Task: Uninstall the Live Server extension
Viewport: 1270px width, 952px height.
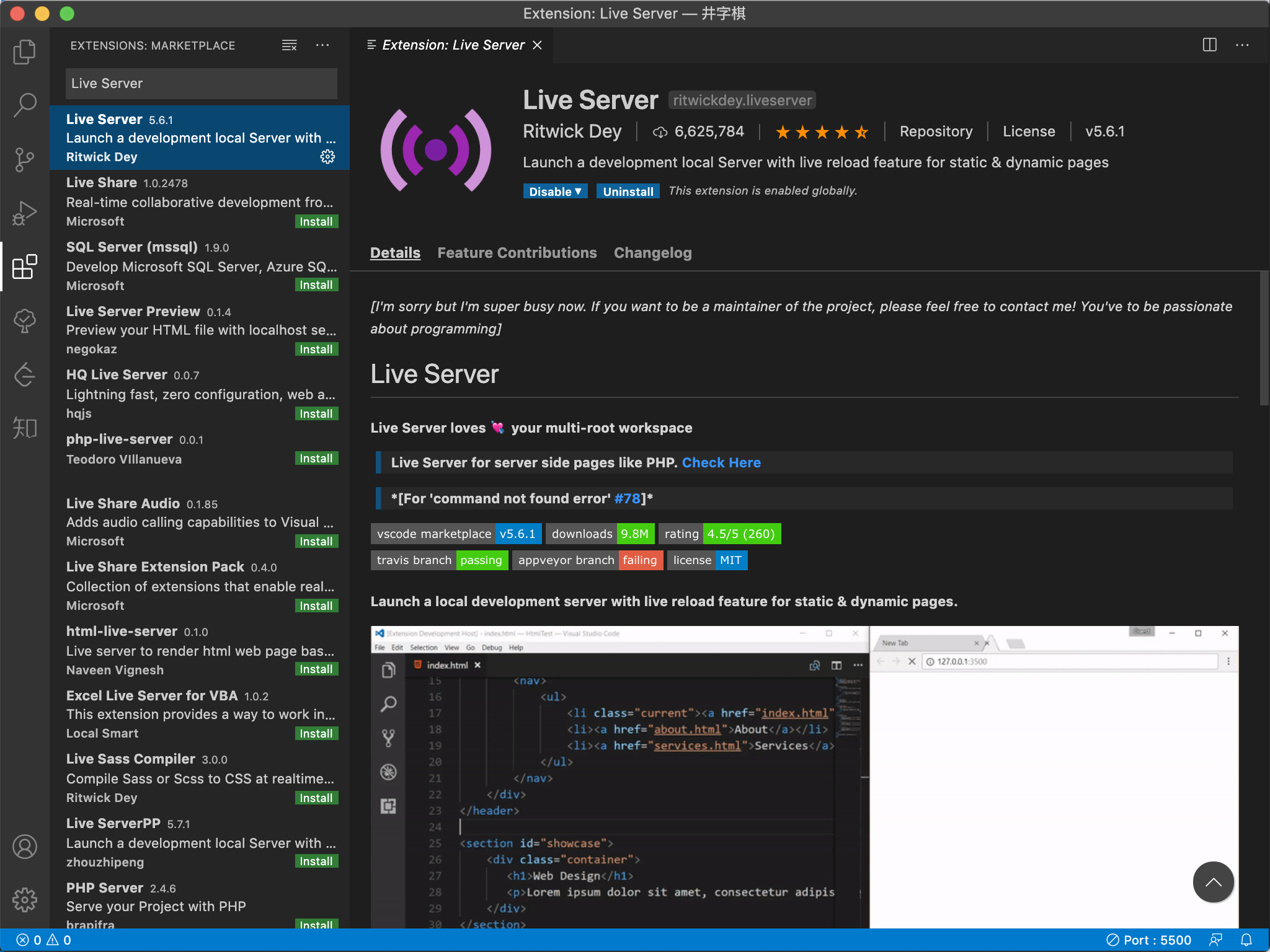Action: tap(628, 192)
